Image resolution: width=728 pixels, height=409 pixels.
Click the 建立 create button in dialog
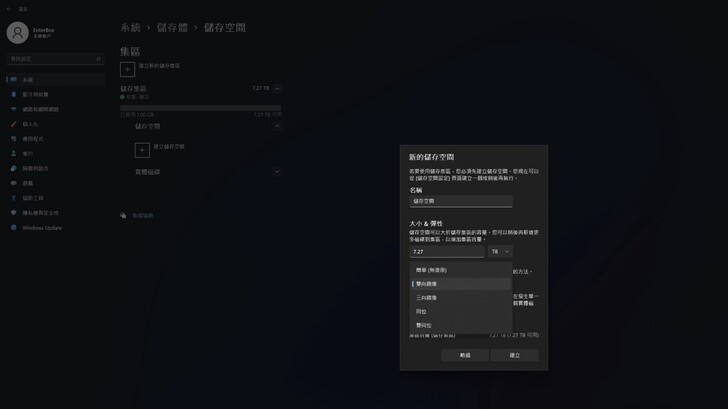tap(515, 355)
